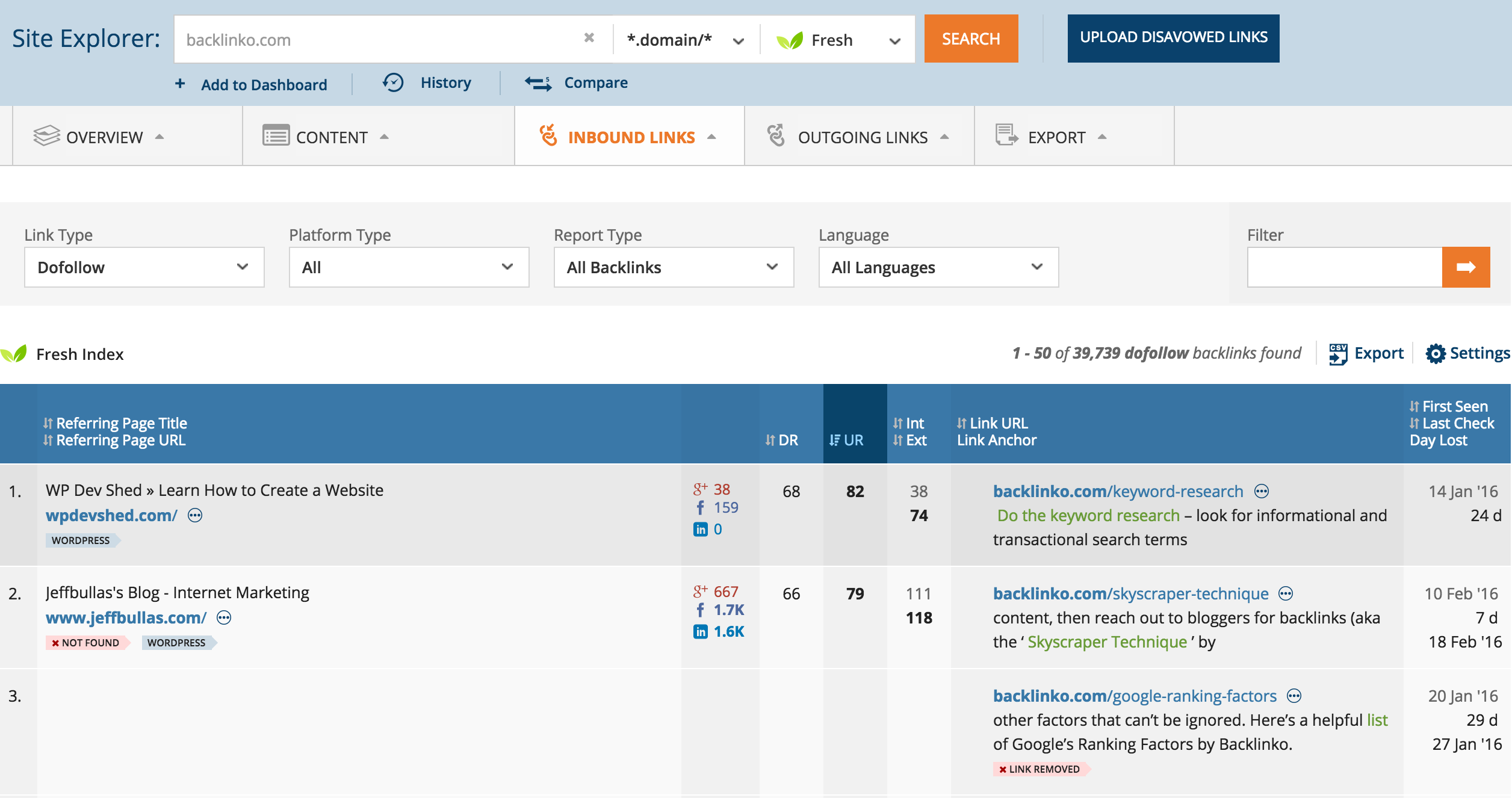Open options bubble beside backlinko.com/skyscraper-technique
The image size is (1512, 798).
pyautogui.click(x=1286, y=593)
